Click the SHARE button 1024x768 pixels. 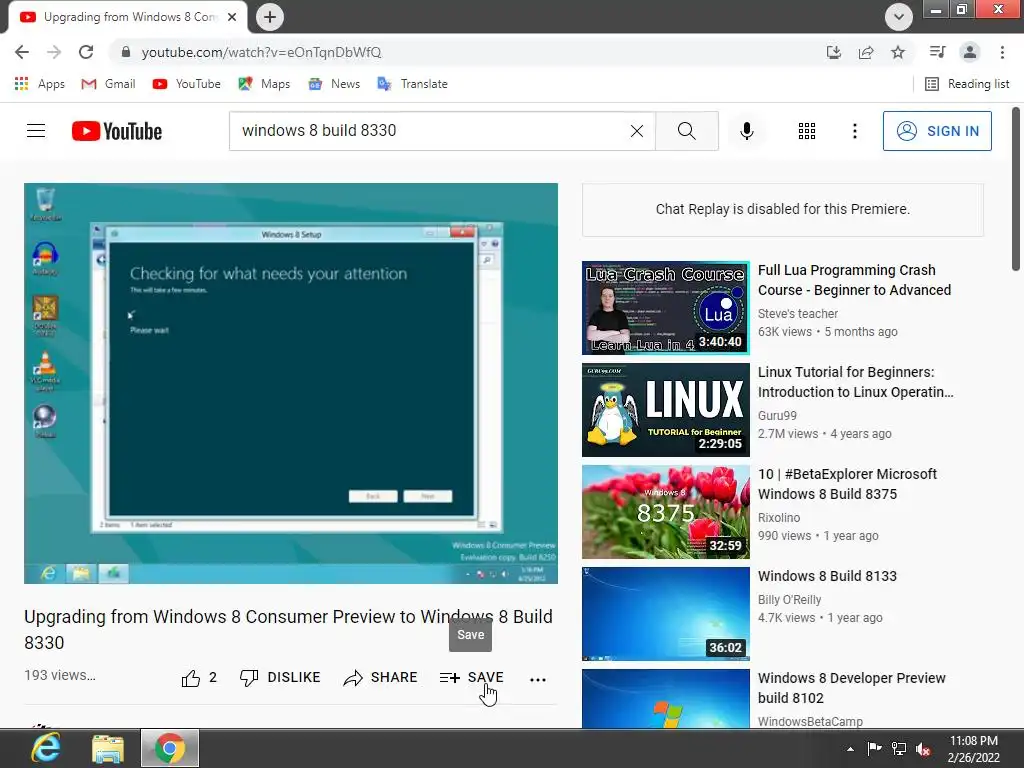coord(380,678)
